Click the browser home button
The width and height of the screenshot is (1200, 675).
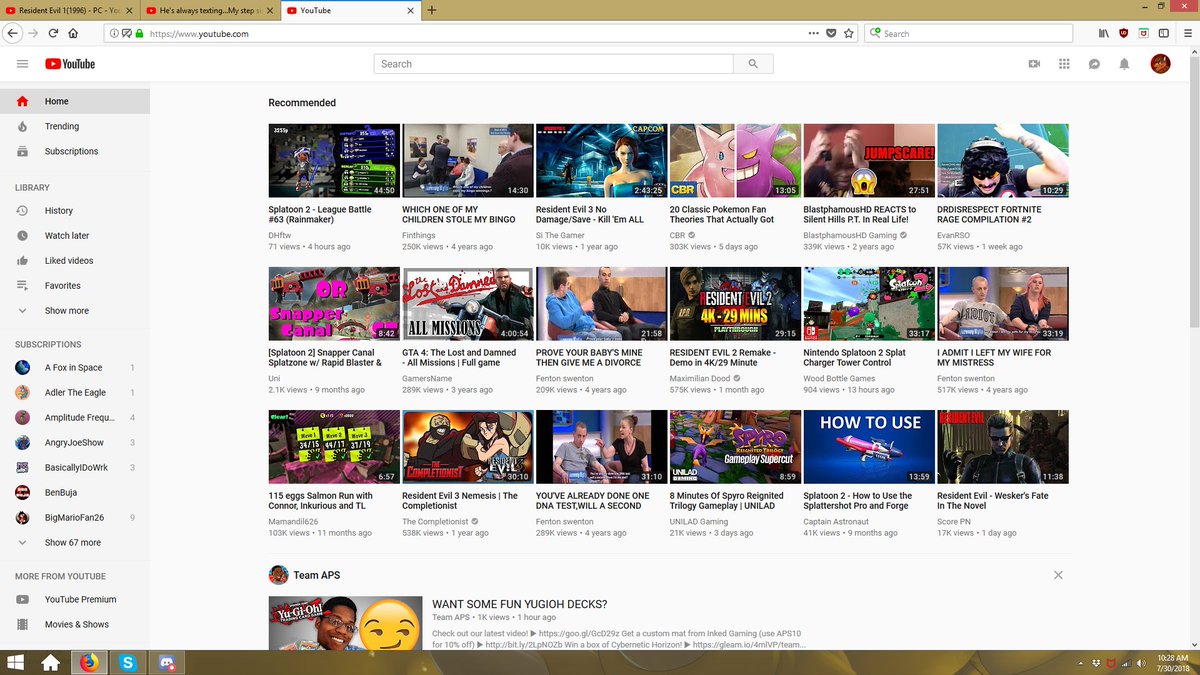tap(73, 33)
